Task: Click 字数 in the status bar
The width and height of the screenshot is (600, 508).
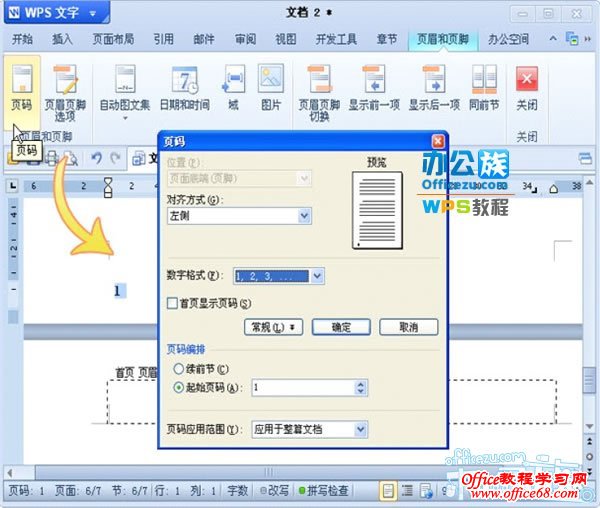Action: tap(238, 490)
